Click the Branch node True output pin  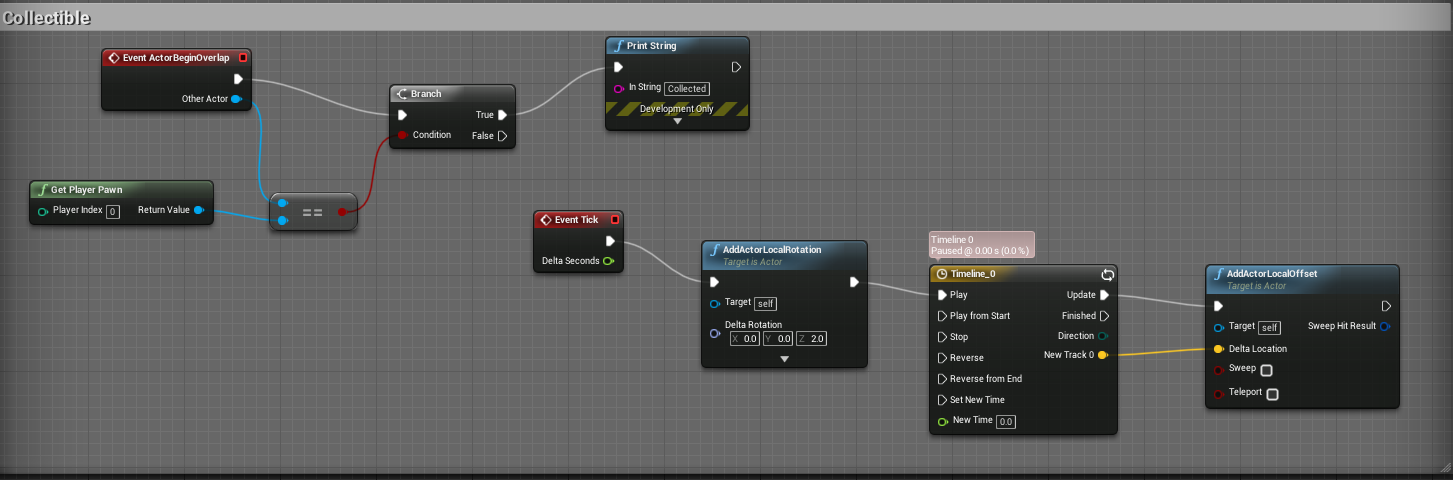coord(503,115)
